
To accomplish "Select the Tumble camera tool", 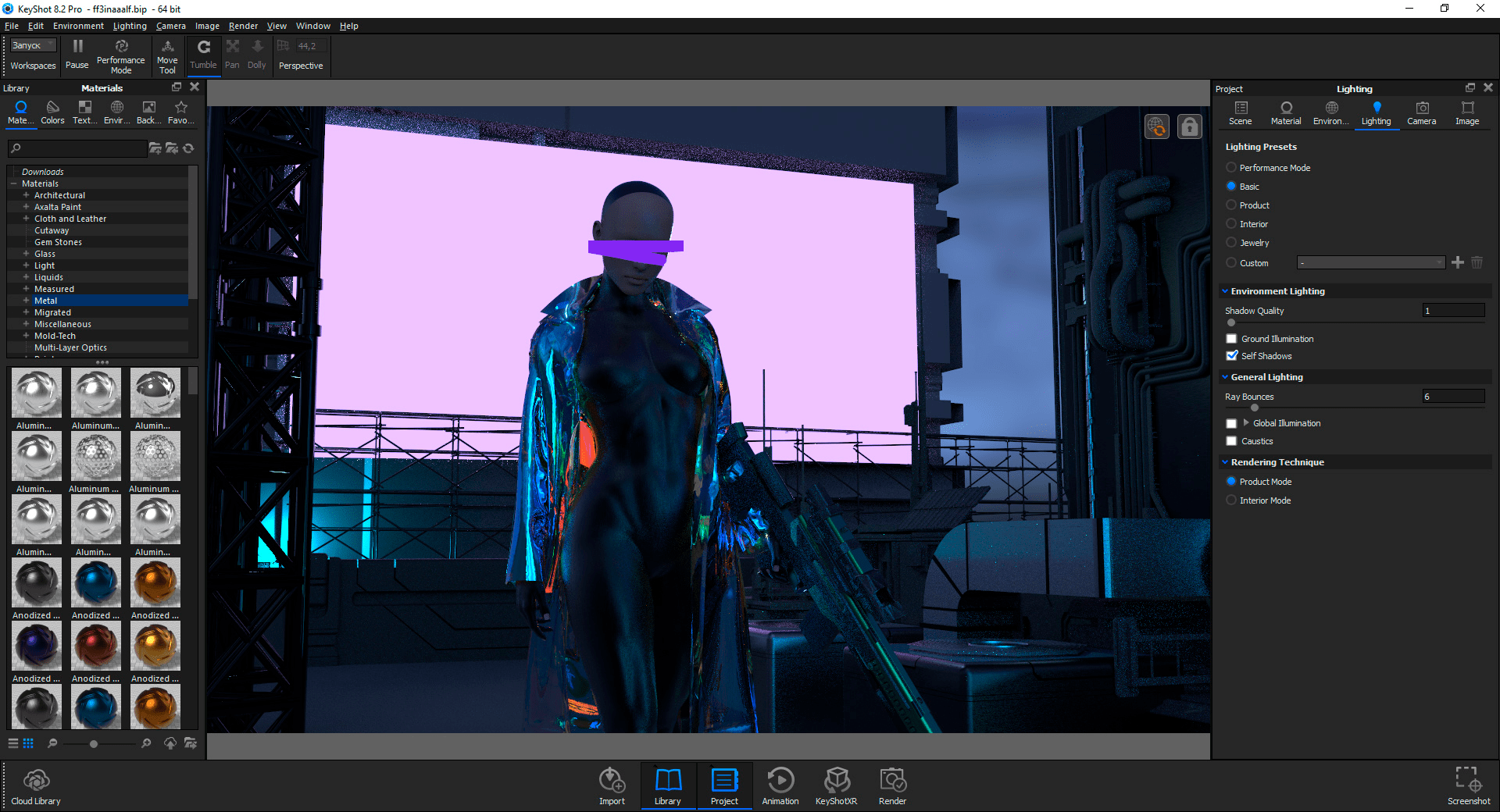I will click(x=203, y=55).
